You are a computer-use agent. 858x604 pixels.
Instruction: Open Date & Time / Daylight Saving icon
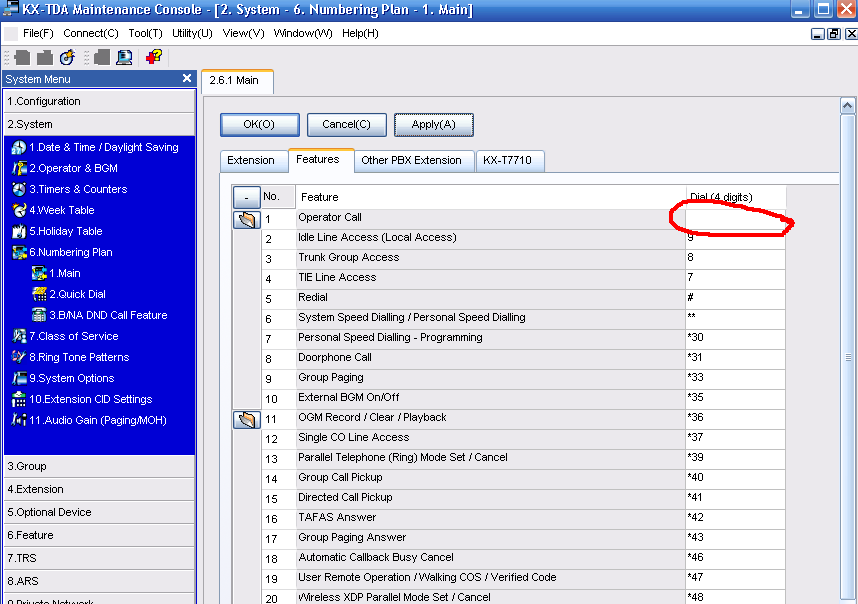coord(19,147)
